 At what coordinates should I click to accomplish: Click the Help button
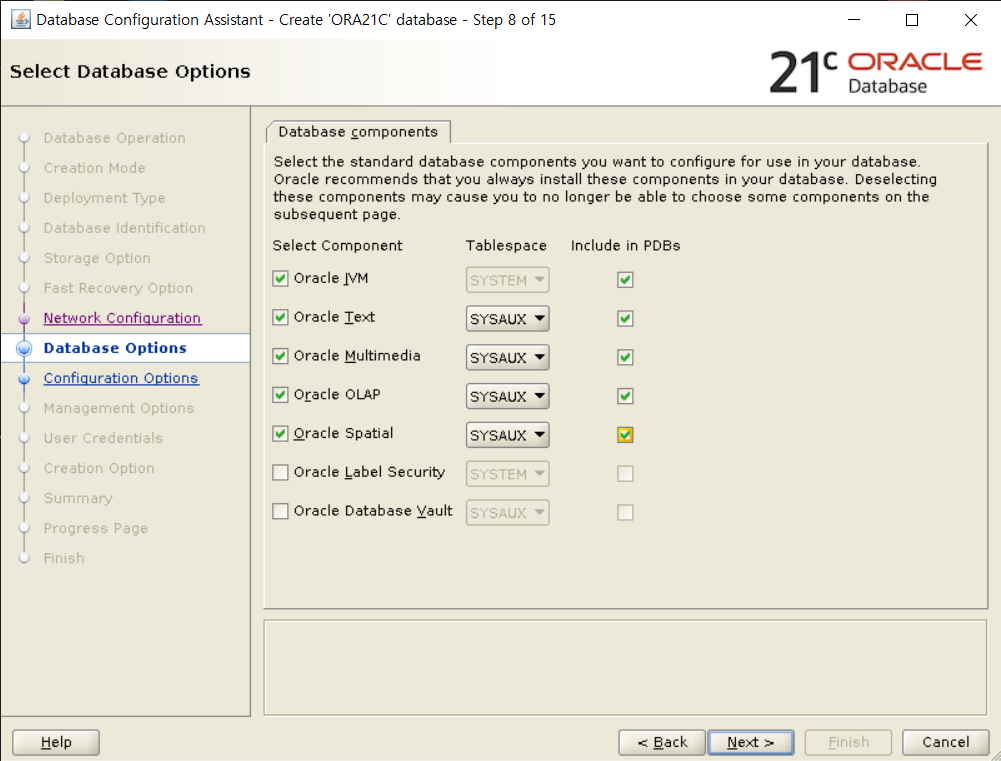[x=56, y=742]
